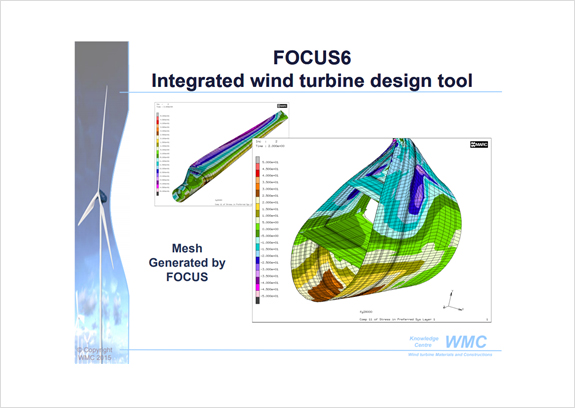
Task: Open the full blade stress plot thumbnail
Action: tap(221, 154)
